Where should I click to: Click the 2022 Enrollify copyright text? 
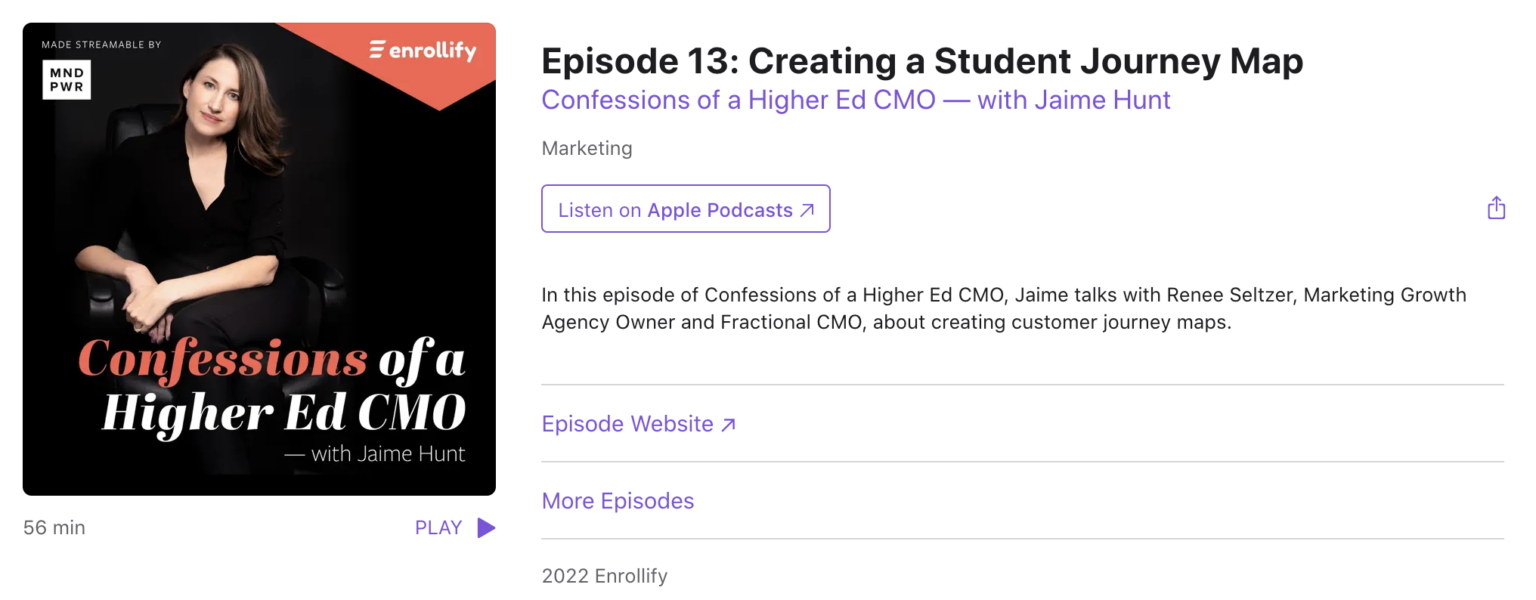point(604,575)
